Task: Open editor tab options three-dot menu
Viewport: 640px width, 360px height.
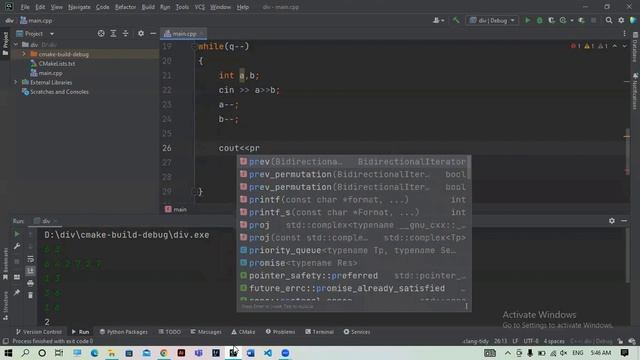Action: tap(624, 33)
